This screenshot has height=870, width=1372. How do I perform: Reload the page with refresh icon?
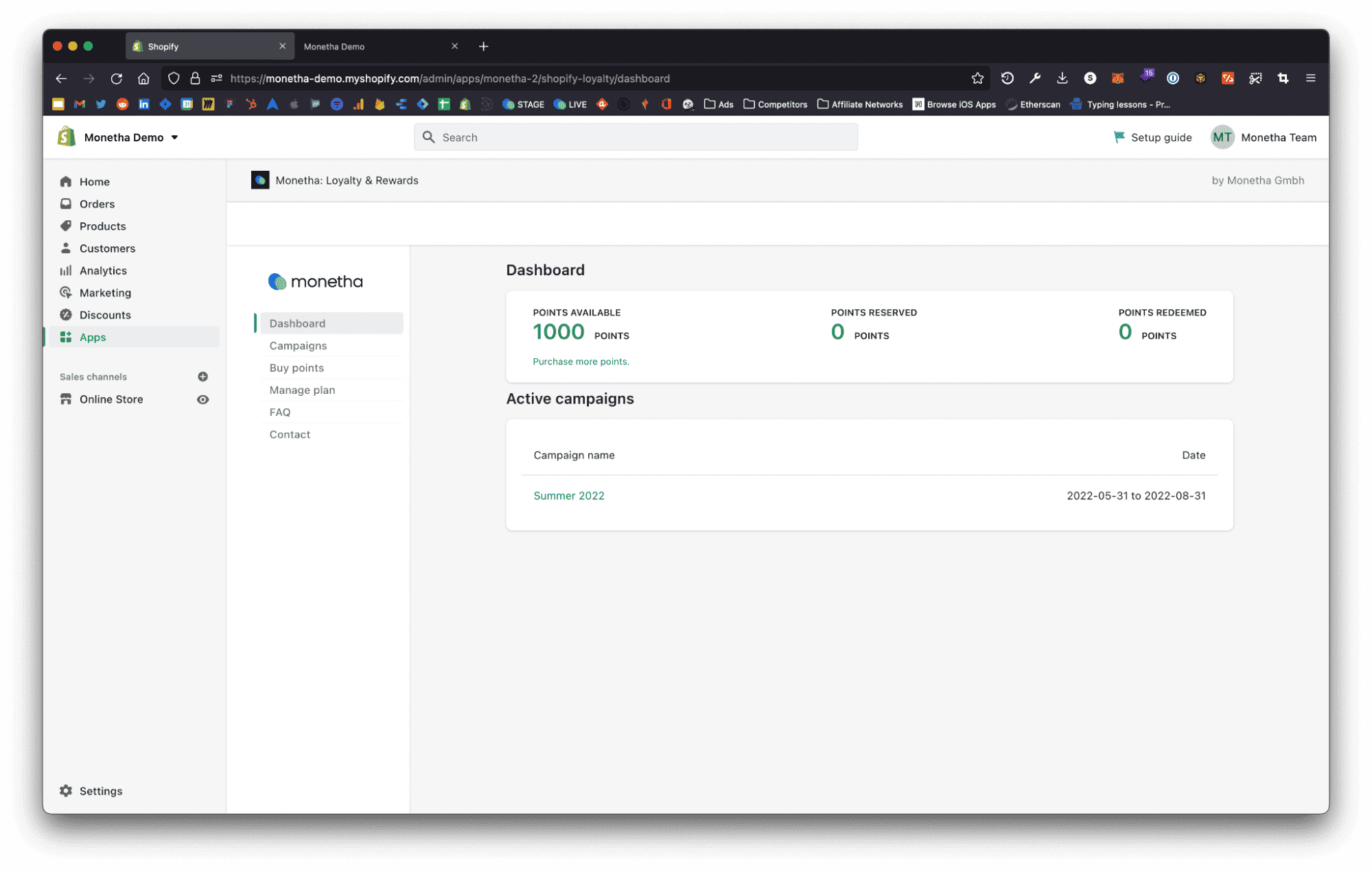point(116,78)
